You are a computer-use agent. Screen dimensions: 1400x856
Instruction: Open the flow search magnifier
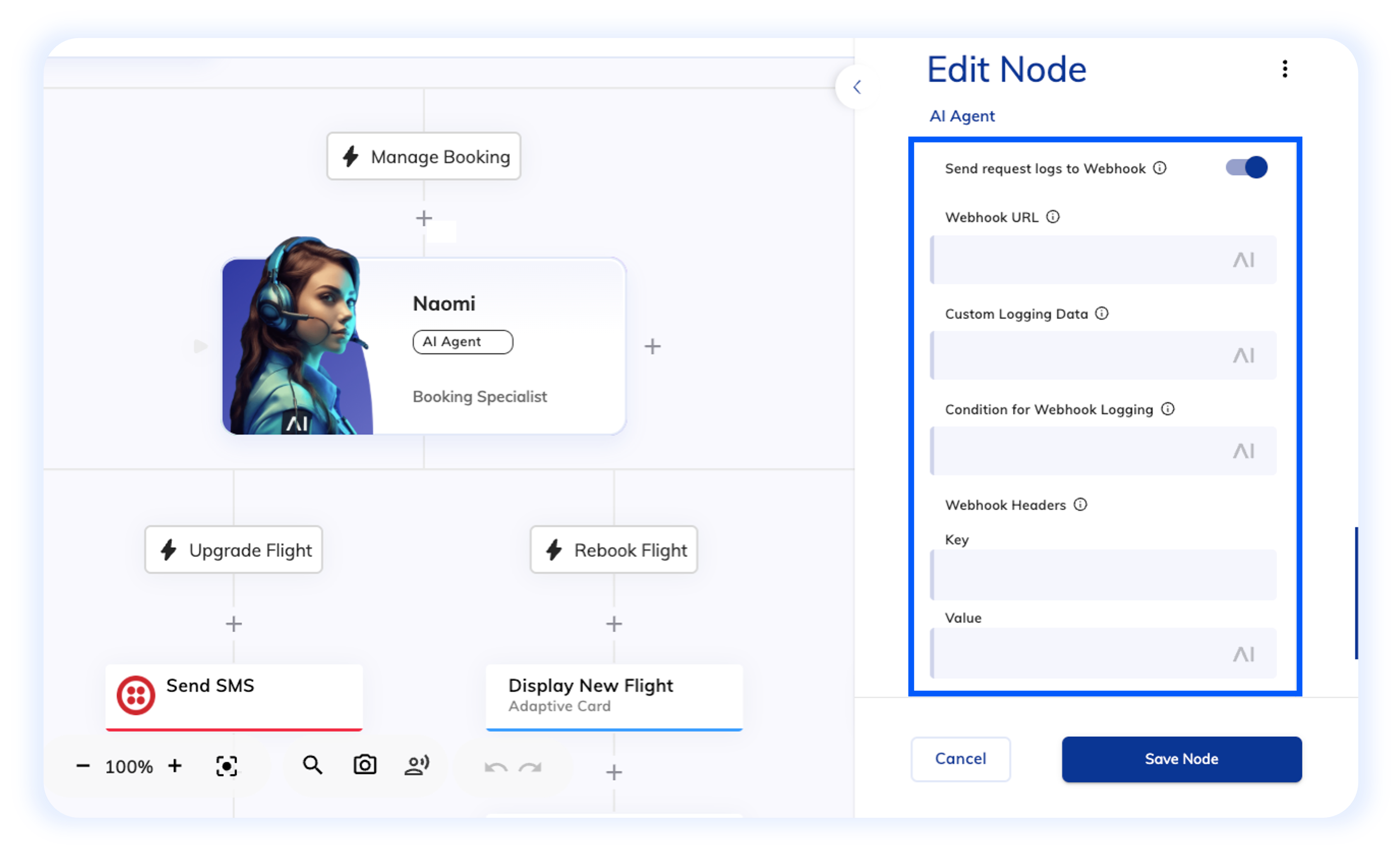click(313, 765)
